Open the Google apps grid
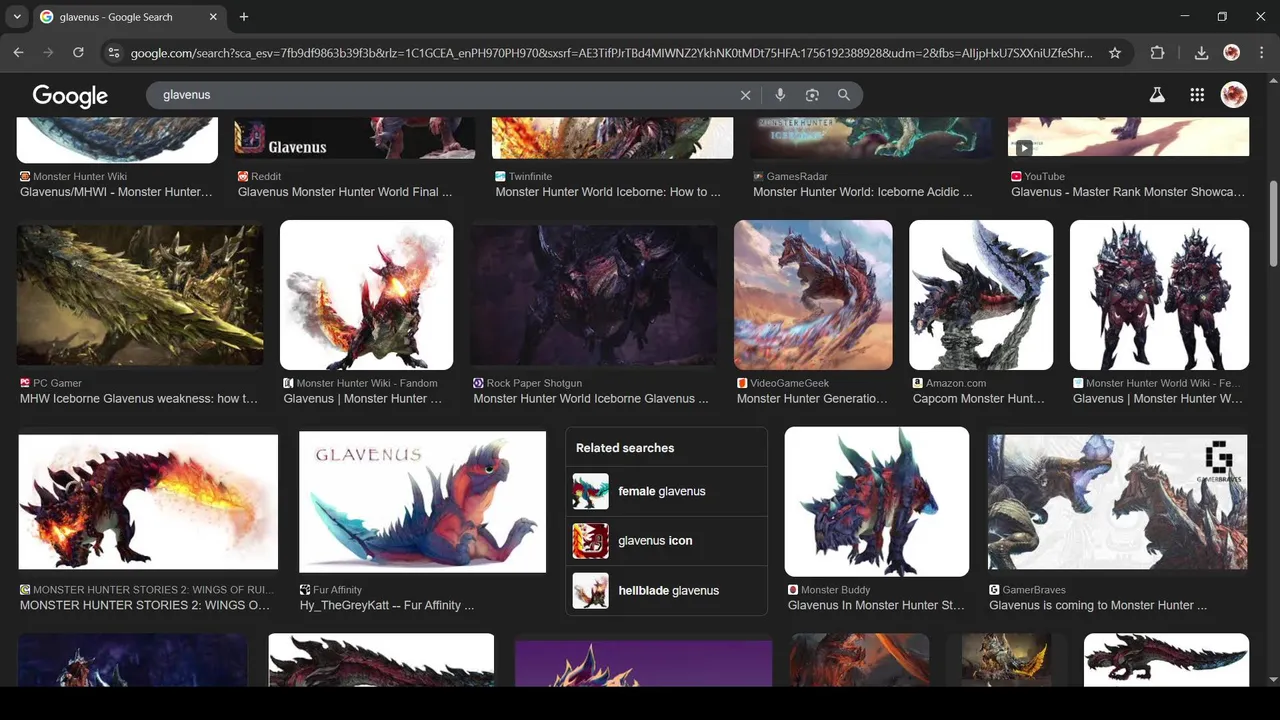The height and width of the screenshot is (720, 1280). click(x=1197, y=95)
